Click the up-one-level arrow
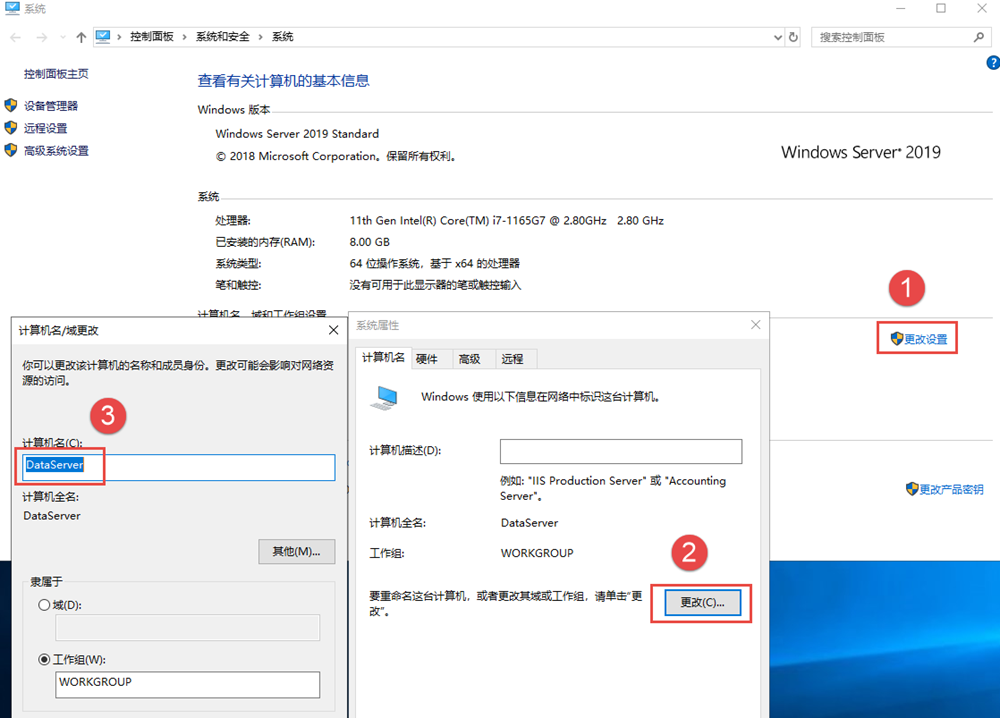 click(x=81, y=37)
